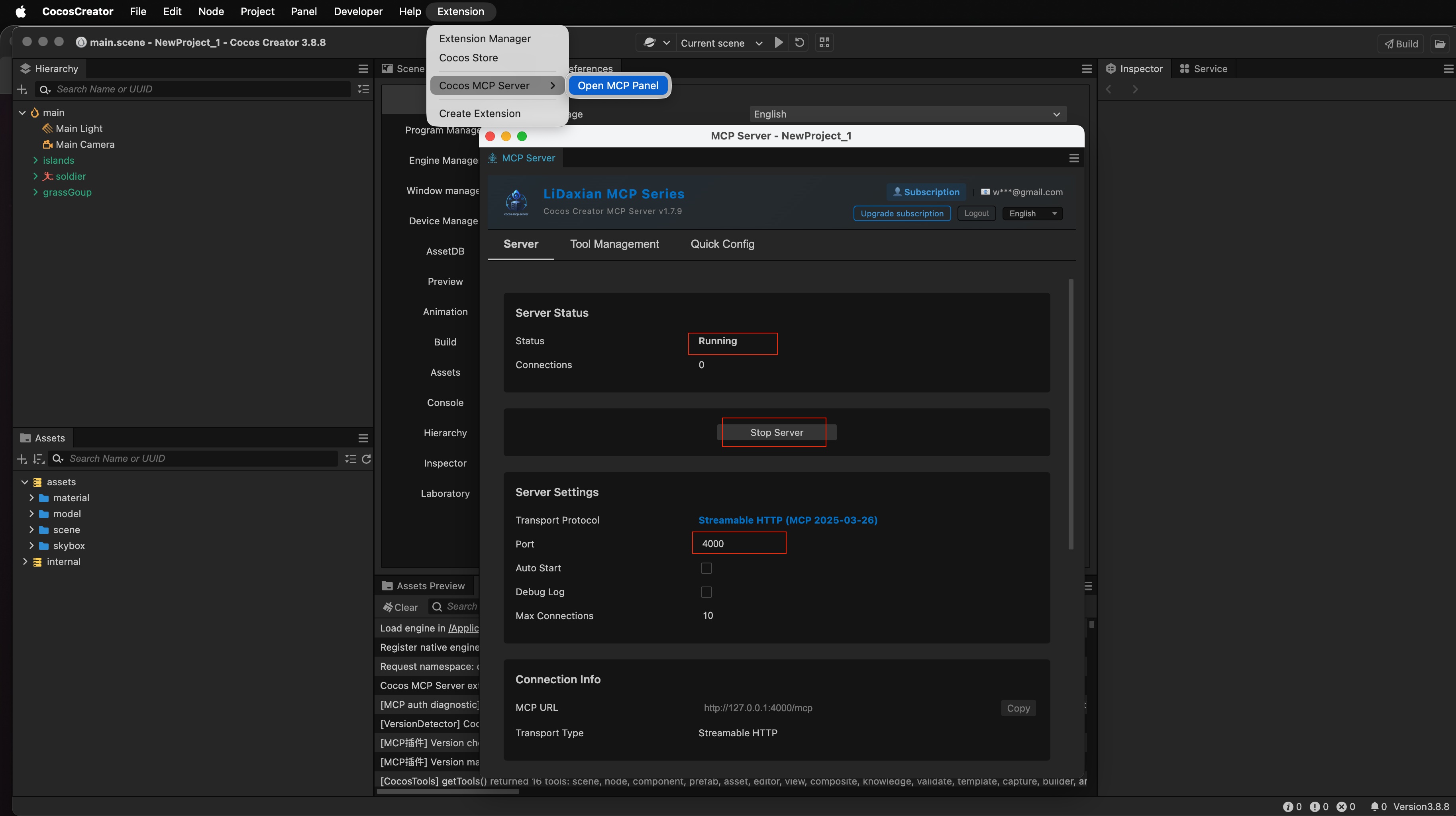Viewport: 1456px width, 816px height.
Task: Expand the model folder
Action: [31, 514]
